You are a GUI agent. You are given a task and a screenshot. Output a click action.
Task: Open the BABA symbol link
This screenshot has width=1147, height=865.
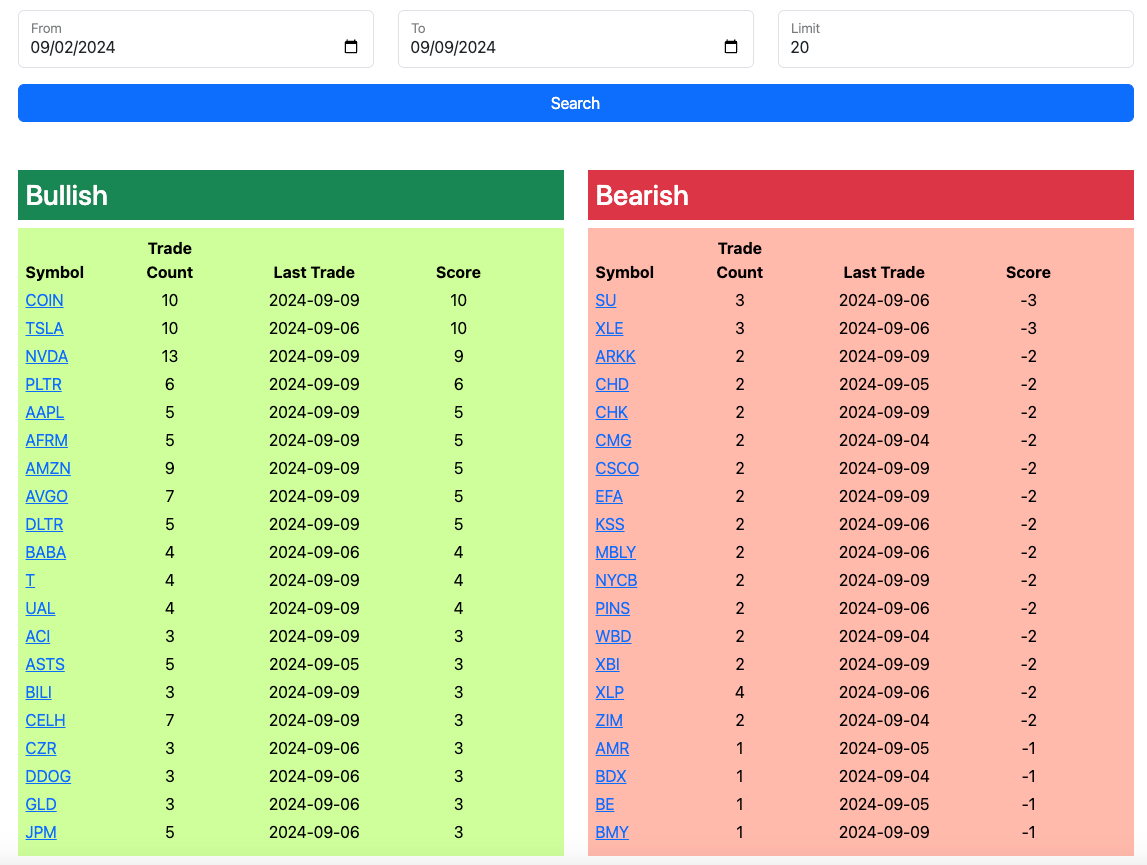click(x=46, y=553)
